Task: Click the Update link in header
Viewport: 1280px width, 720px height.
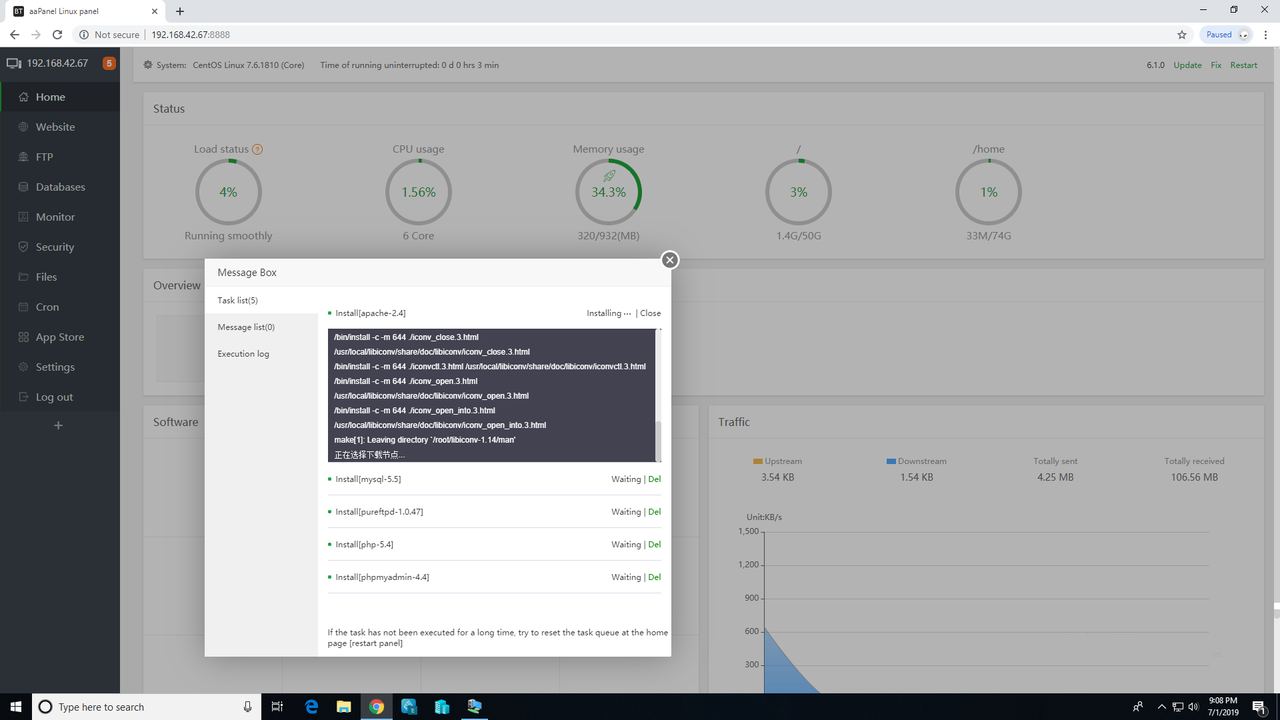Action: [1187, 65]
